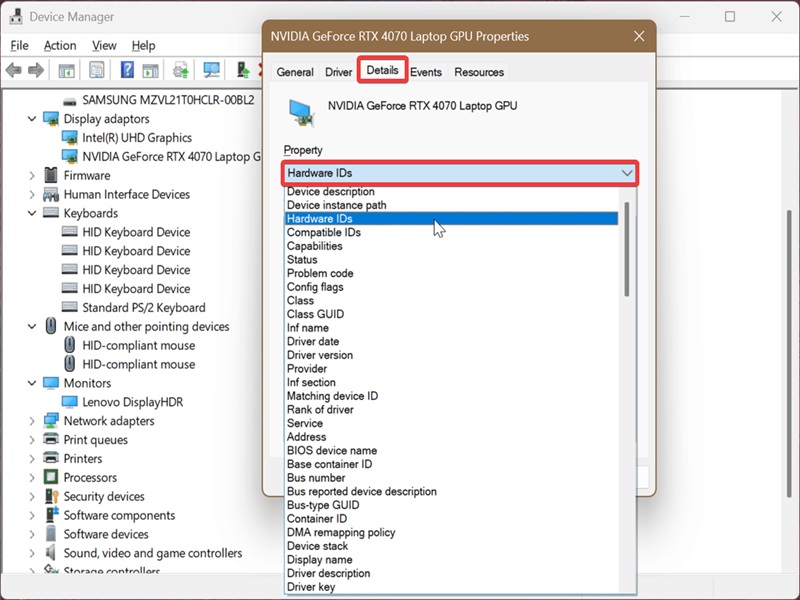Open the View menu

(x=104, y=45)
